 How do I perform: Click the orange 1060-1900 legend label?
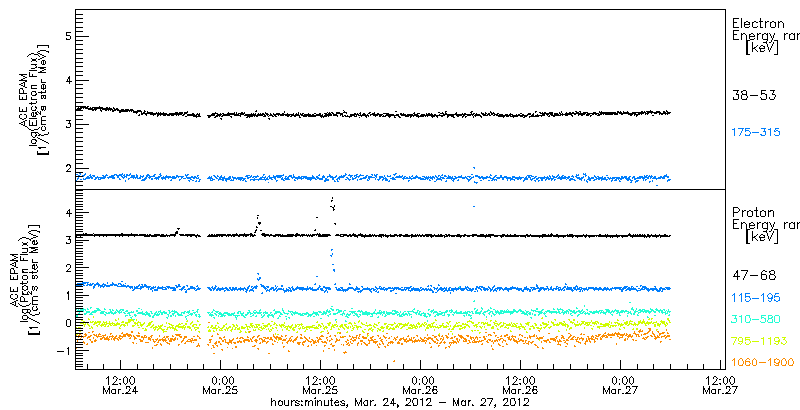tap(763, 362)
